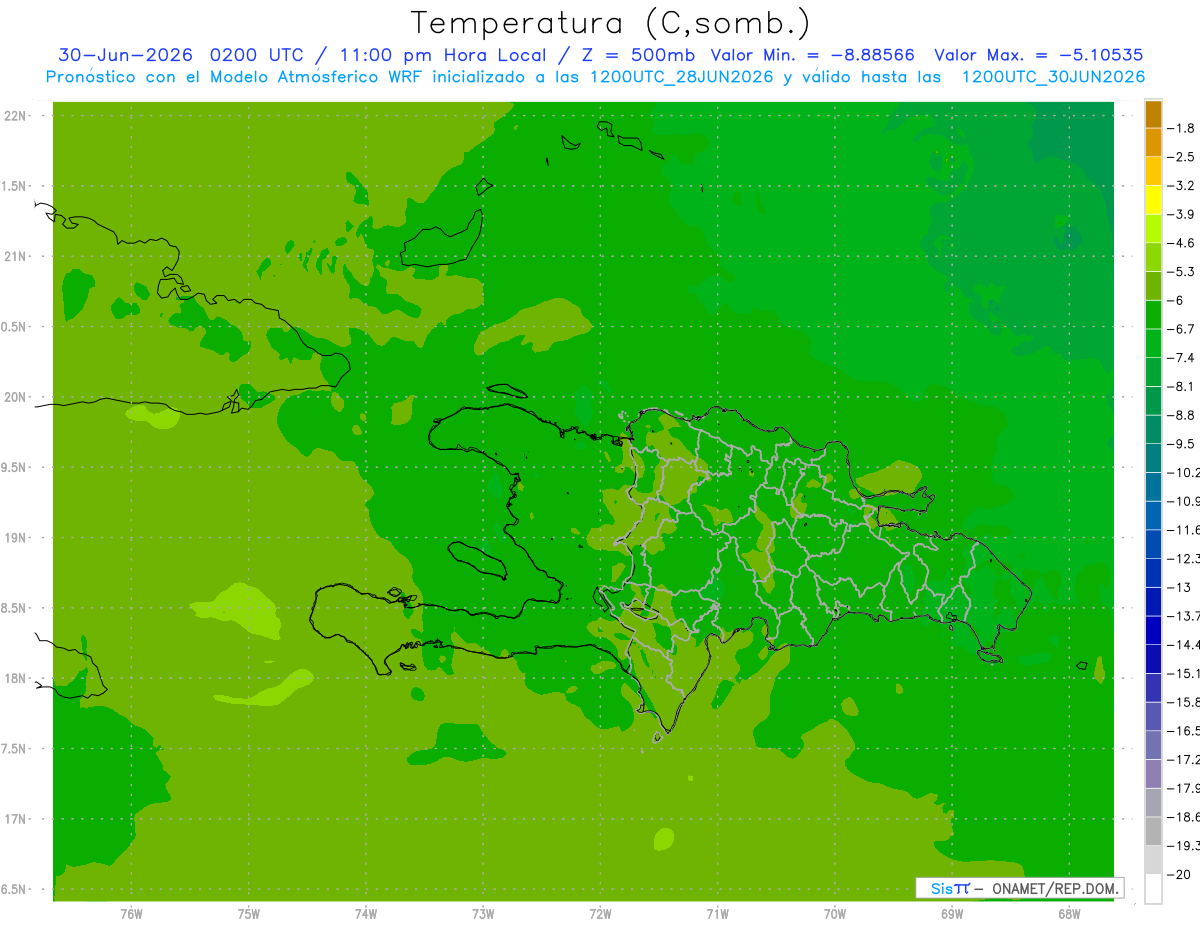Image resolution: width=1200 pixels, height=927 pixels.
Task: Click the "Valor Min. = -8.88566" value
Action: (x=812, y=55)
